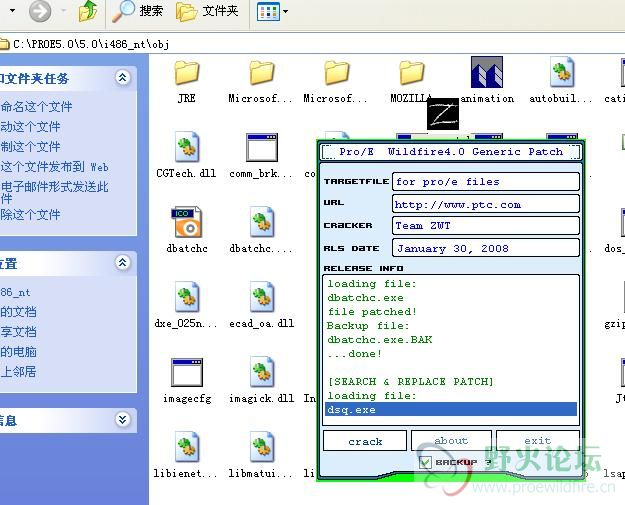The height and width of the screenshot is (505, 625).
Task: Click the '...done!' log line
Action: click(x=355, y=354)
